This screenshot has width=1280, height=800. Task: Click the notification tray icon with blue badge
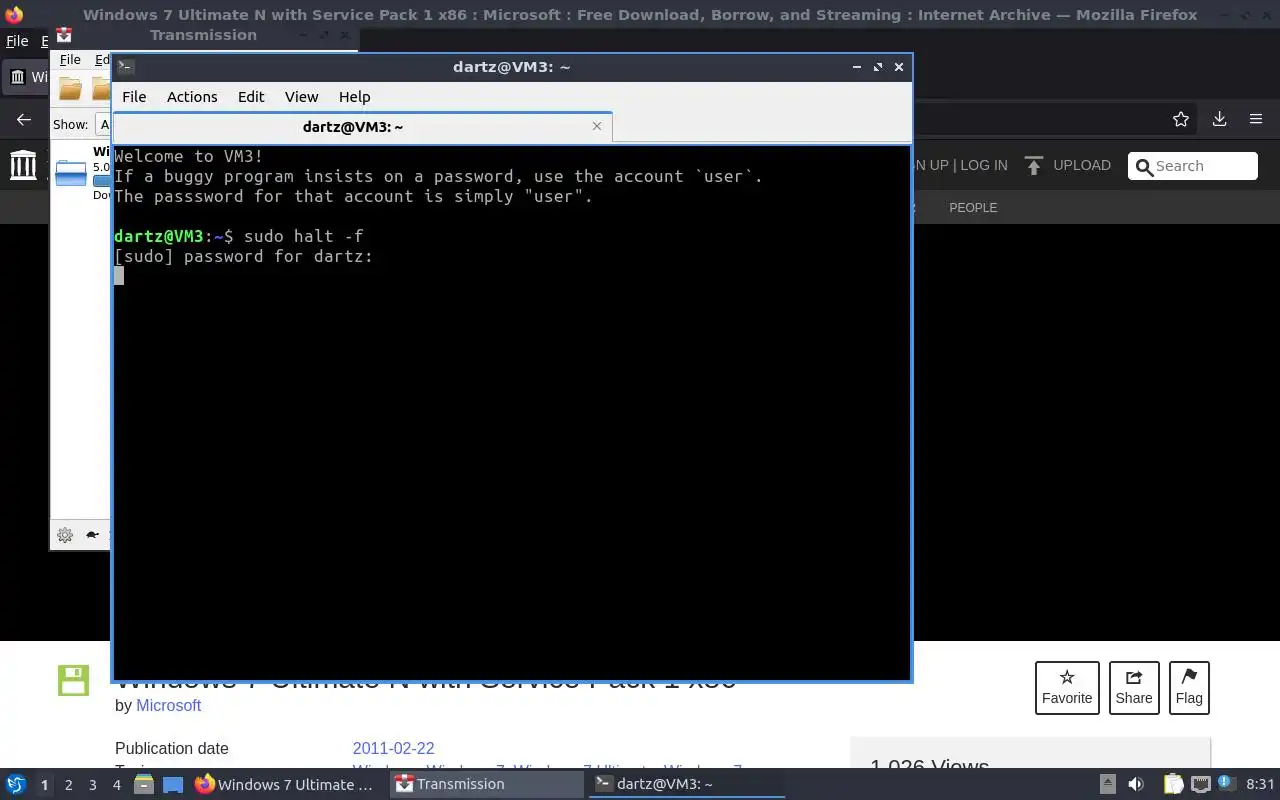click(x=1225, y=783)
